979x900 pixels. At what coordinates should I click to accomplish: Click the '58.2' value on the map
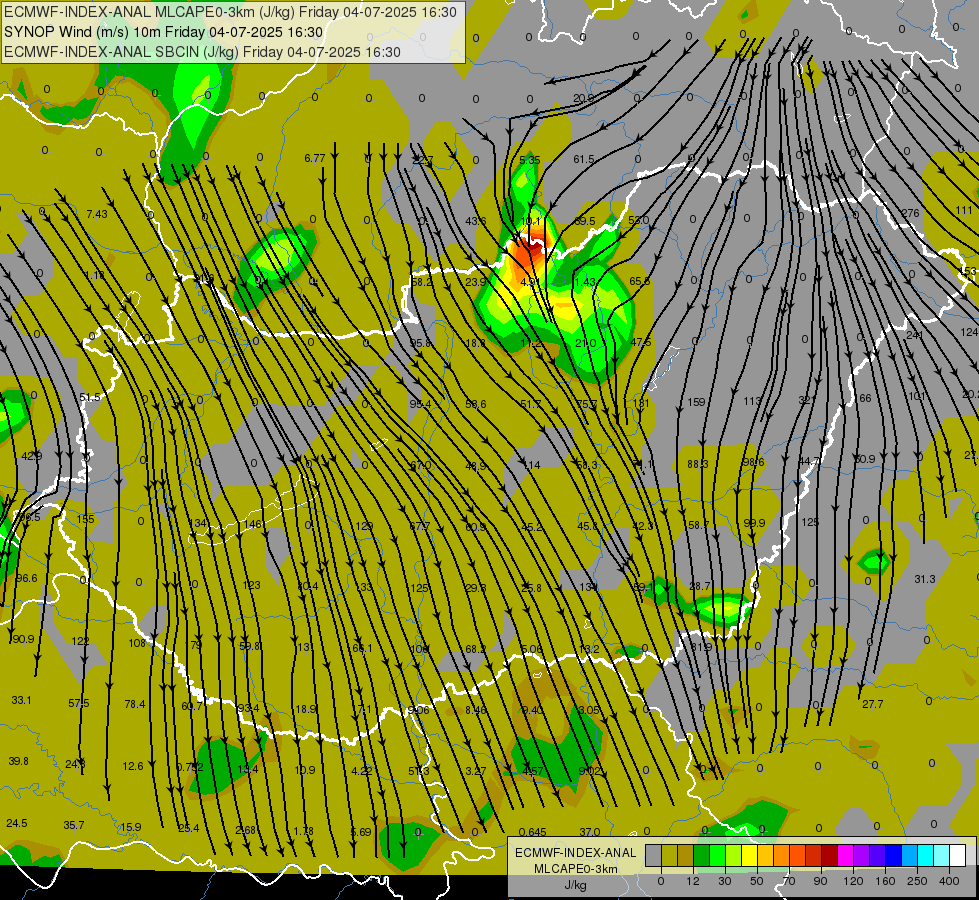pyautogui.click(x=422, y=282)
